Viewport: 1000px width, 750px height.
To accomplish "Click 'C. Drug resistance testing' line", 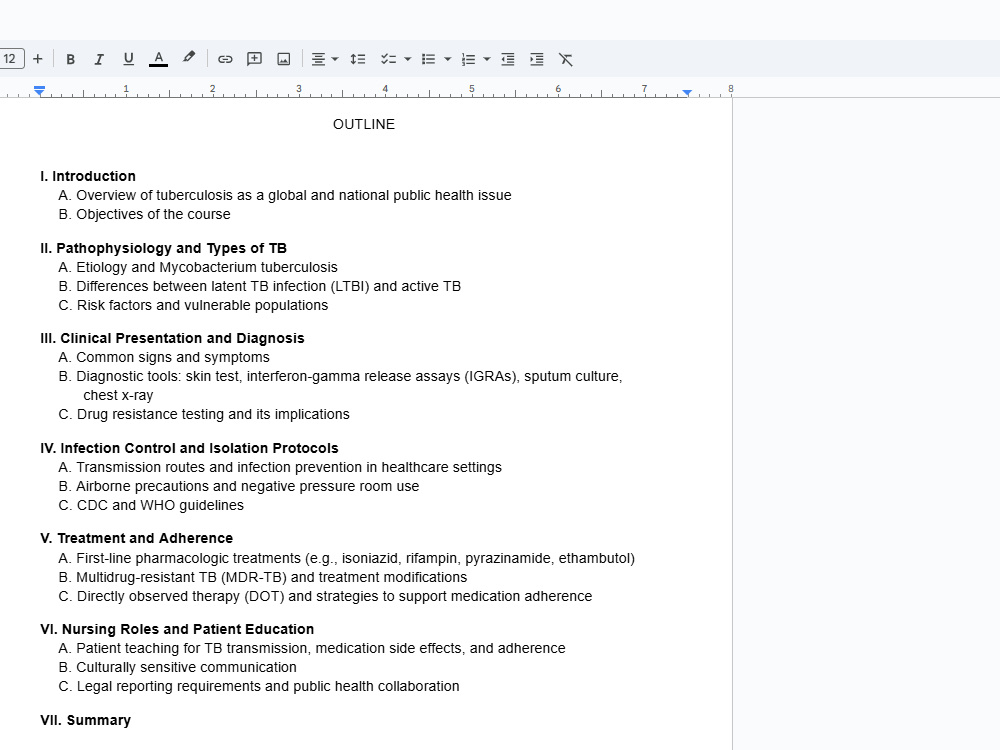I will pyautogui.click(x=204, y=415).
